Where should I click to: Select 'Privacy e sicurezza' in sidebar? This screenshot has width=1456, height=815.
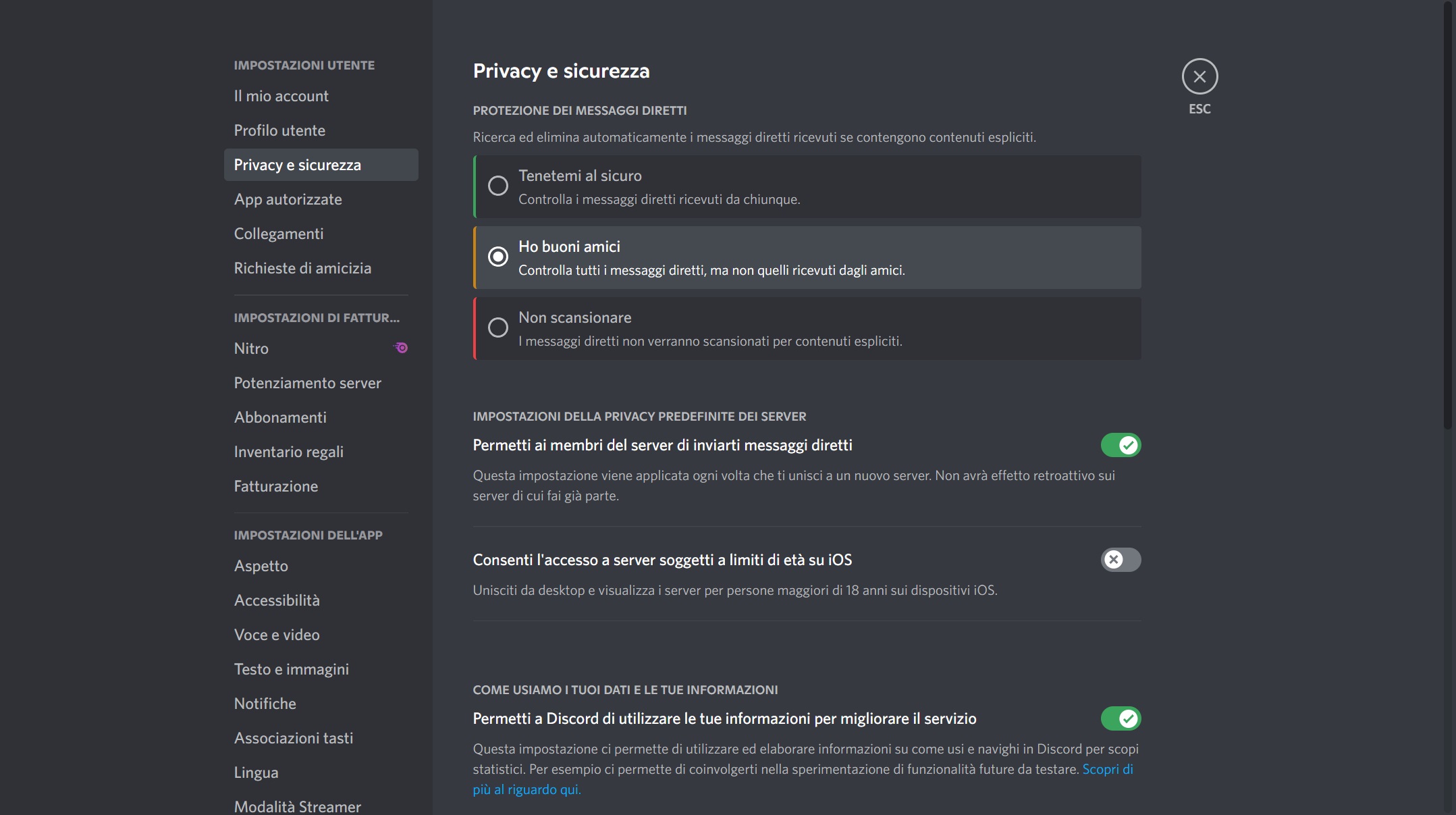(x=298, y=164)
